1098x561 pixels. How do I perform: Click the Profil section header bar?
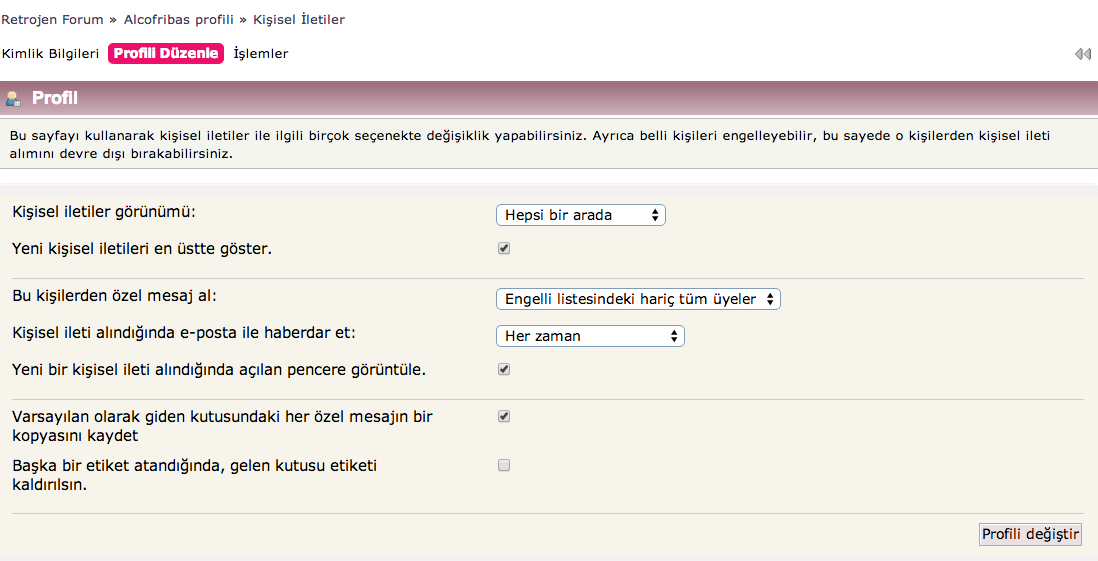pos(549,98)
